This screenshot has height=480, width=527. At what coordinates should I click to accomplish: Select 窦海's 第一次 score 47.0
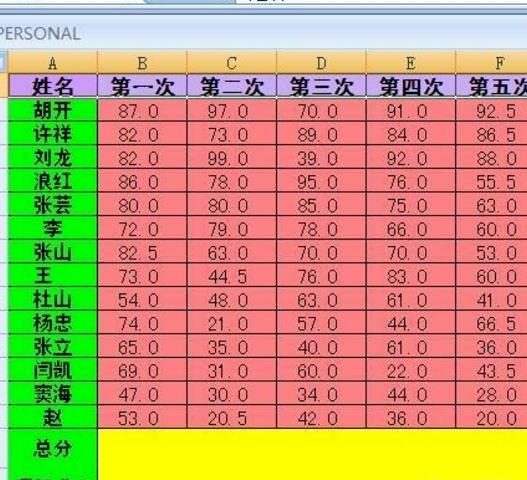point(142,393)
